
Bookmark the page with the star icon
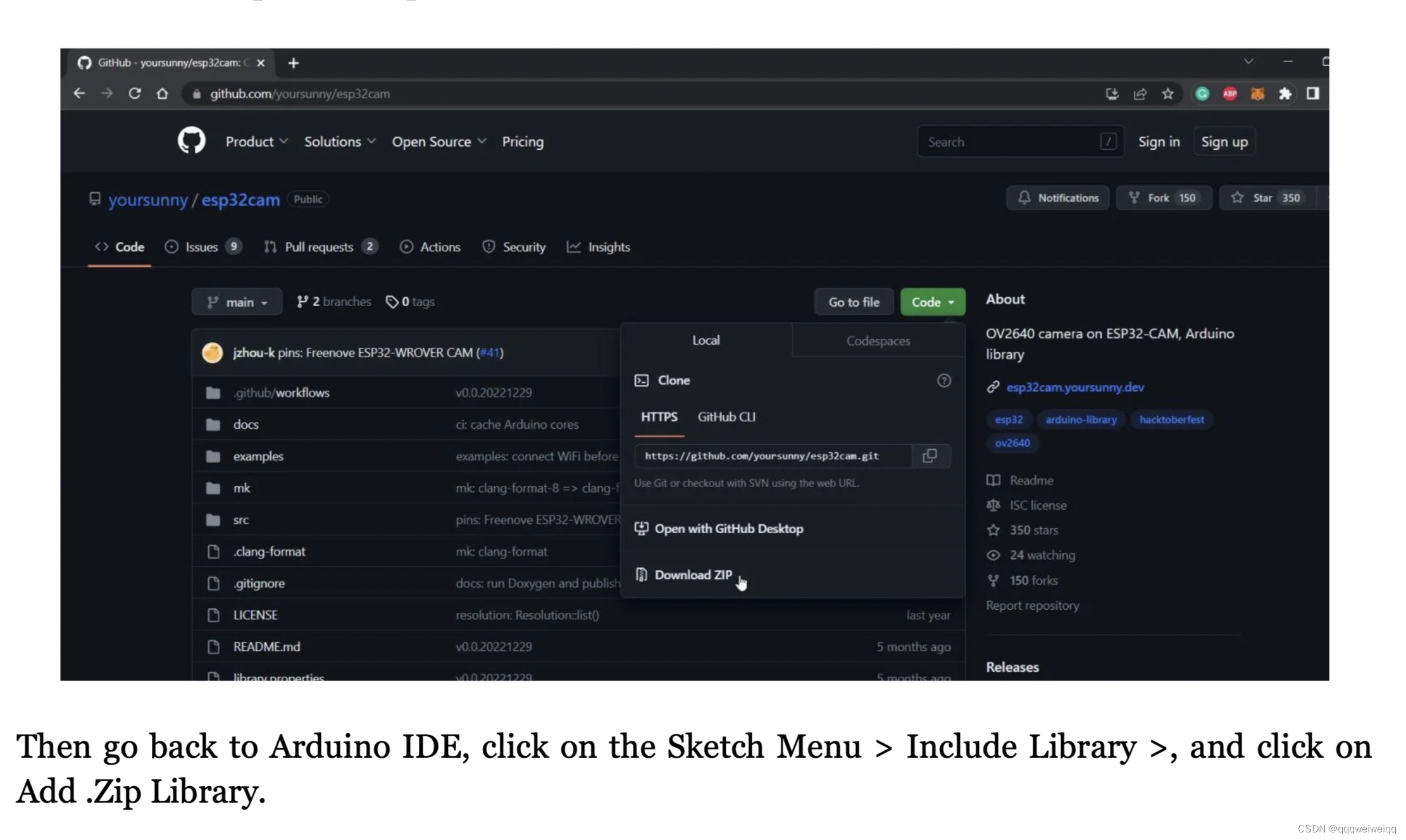click(1167, 94)
